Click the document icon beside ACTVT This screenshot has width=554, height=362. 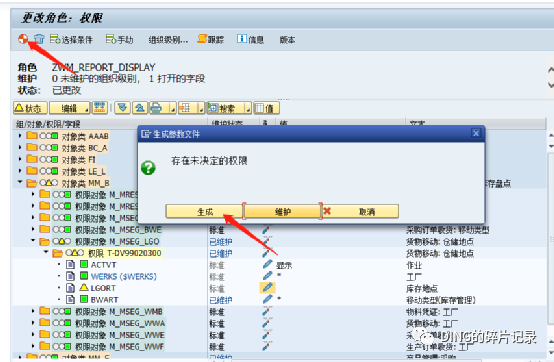click(x=70, y=265)
